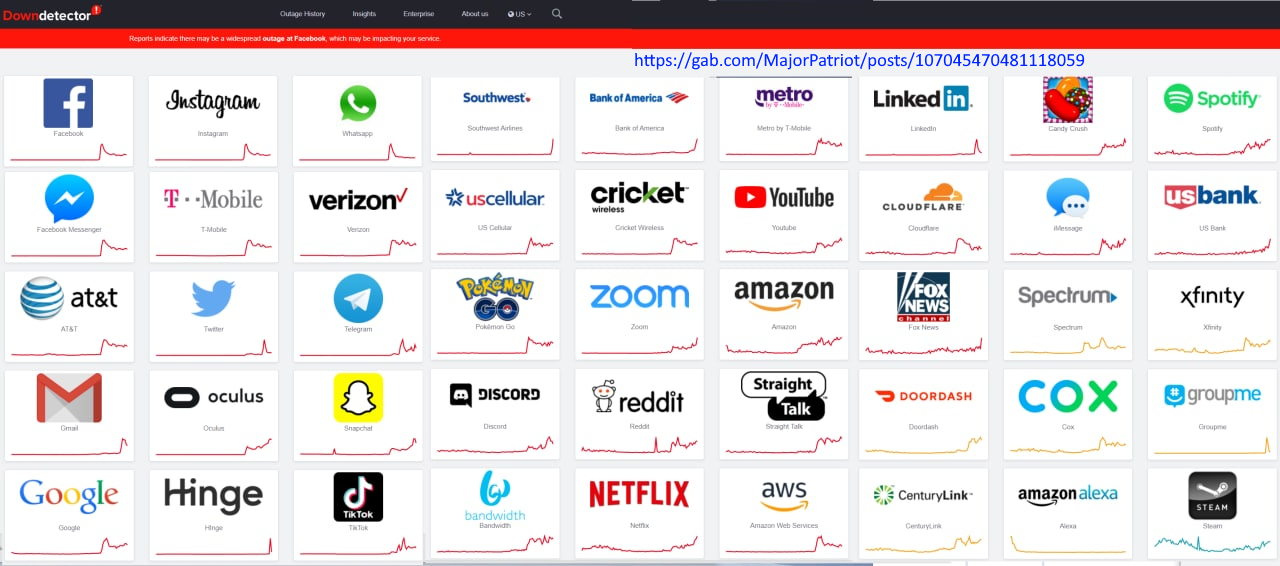Open the Whatsapp status card
1280x566 pixels.
click(x=357, y=120)
